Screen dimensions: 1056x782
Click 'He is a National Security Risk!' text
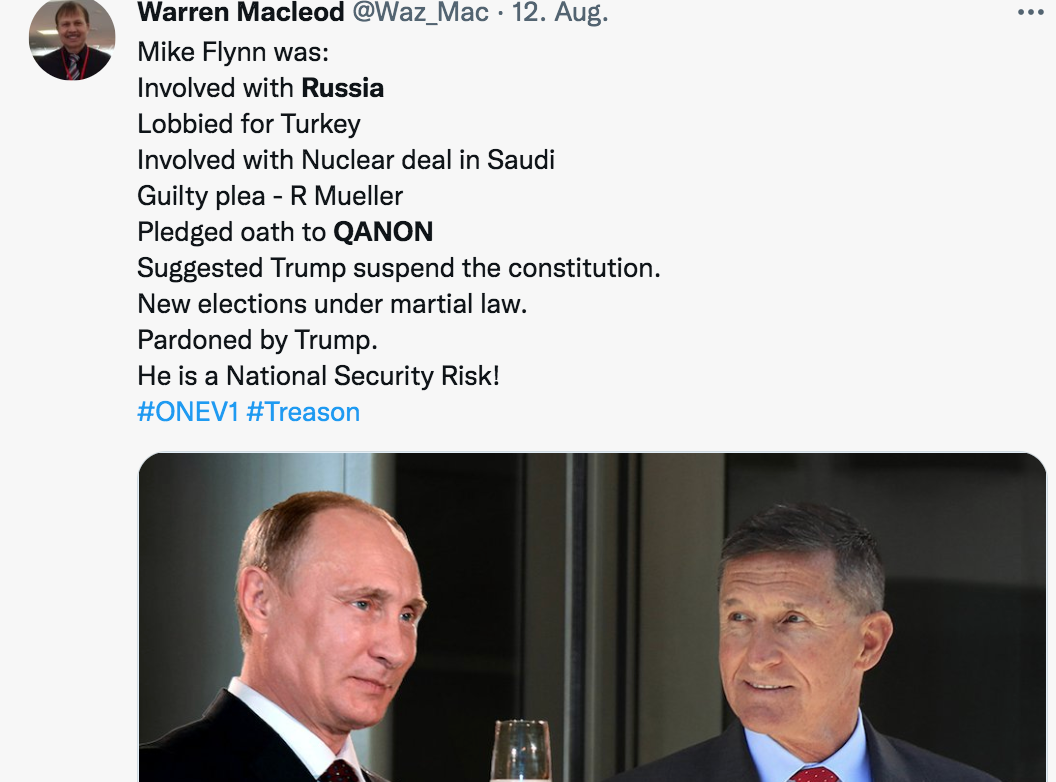320,375
